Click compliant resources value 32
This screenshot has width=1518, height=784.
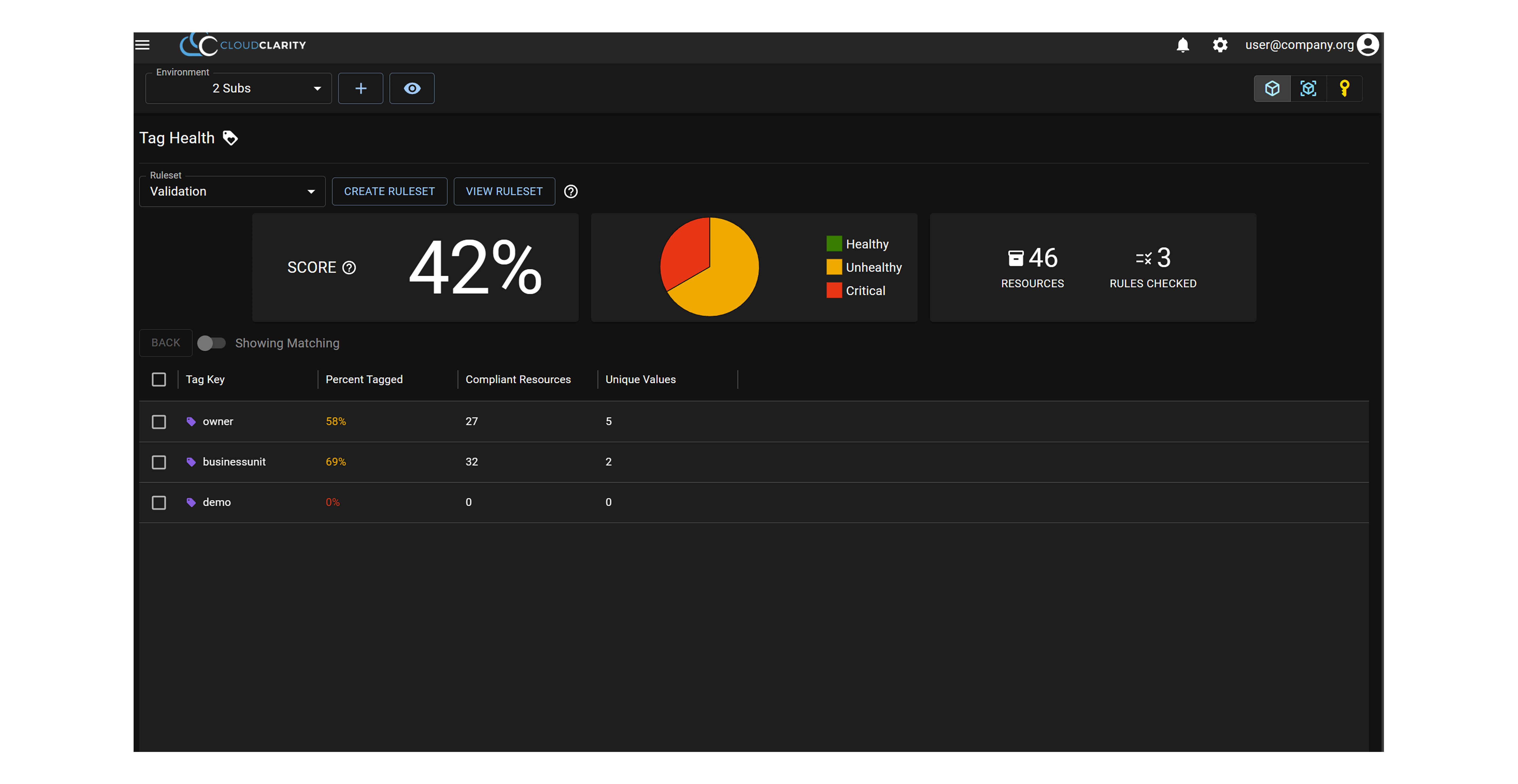coord(471,462)
